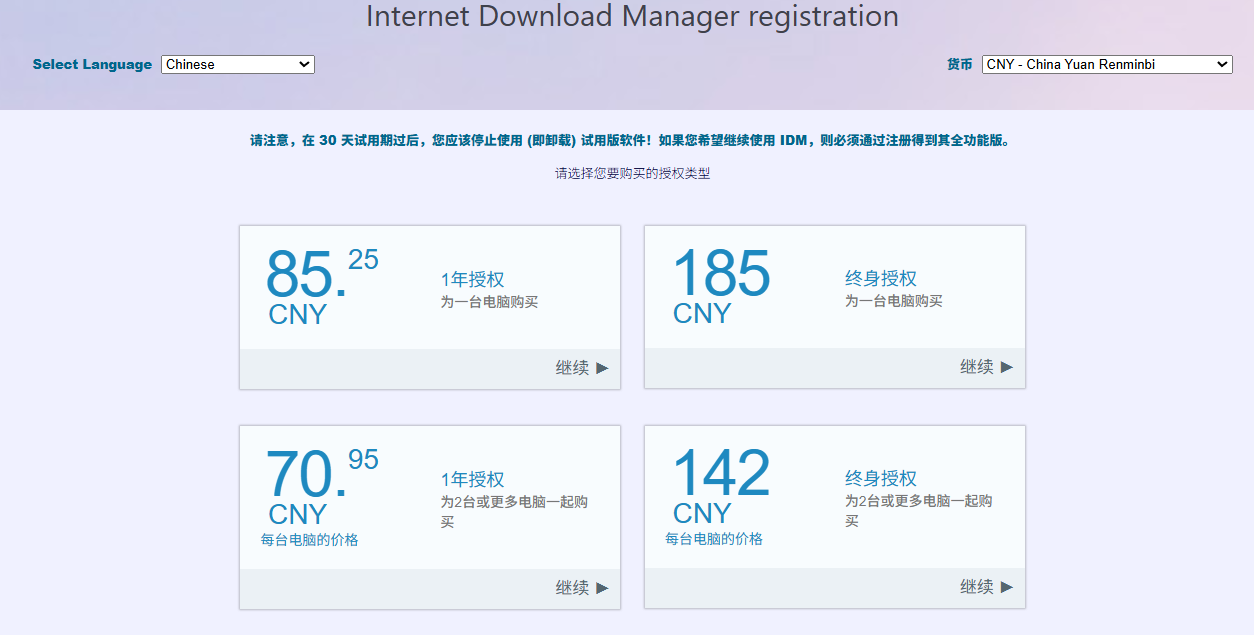Click the 85.25 CNY price
Viewport: 1254px width, 635px height.
point(322,286)
